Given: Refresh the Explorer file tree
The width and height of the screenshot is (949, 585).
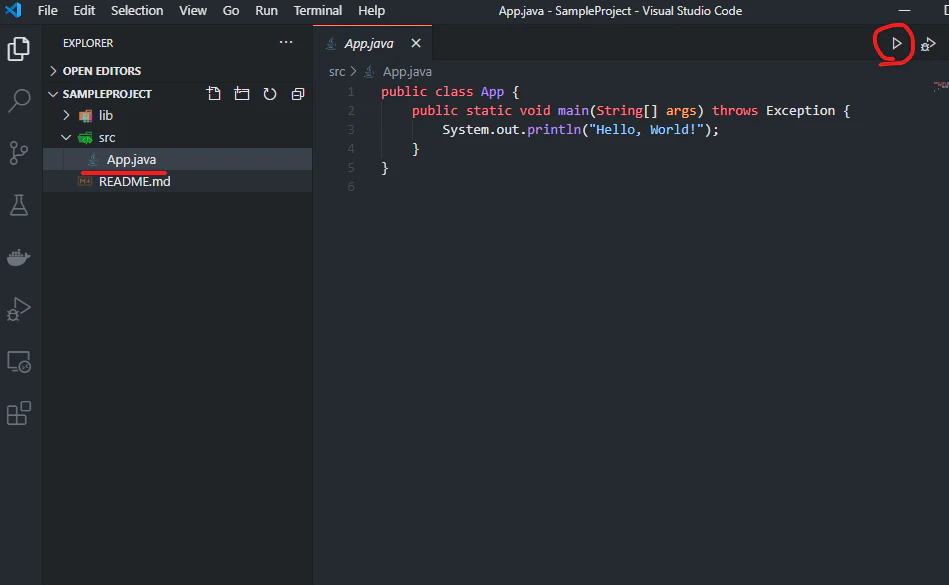Looking at the screenshot, I should click(x=269, y=93).
